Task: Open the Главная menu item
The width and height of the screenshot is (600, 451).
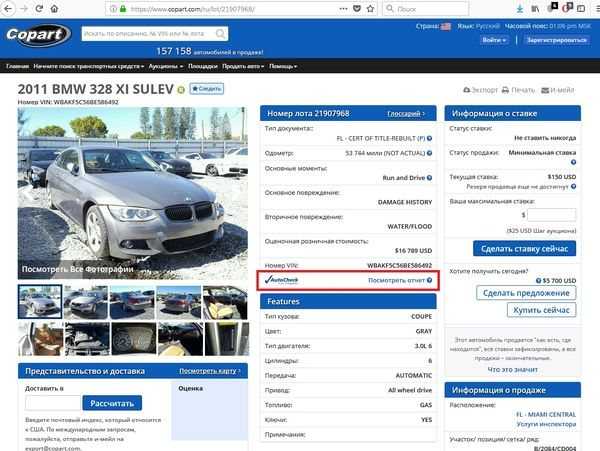Action: point(17,67)
